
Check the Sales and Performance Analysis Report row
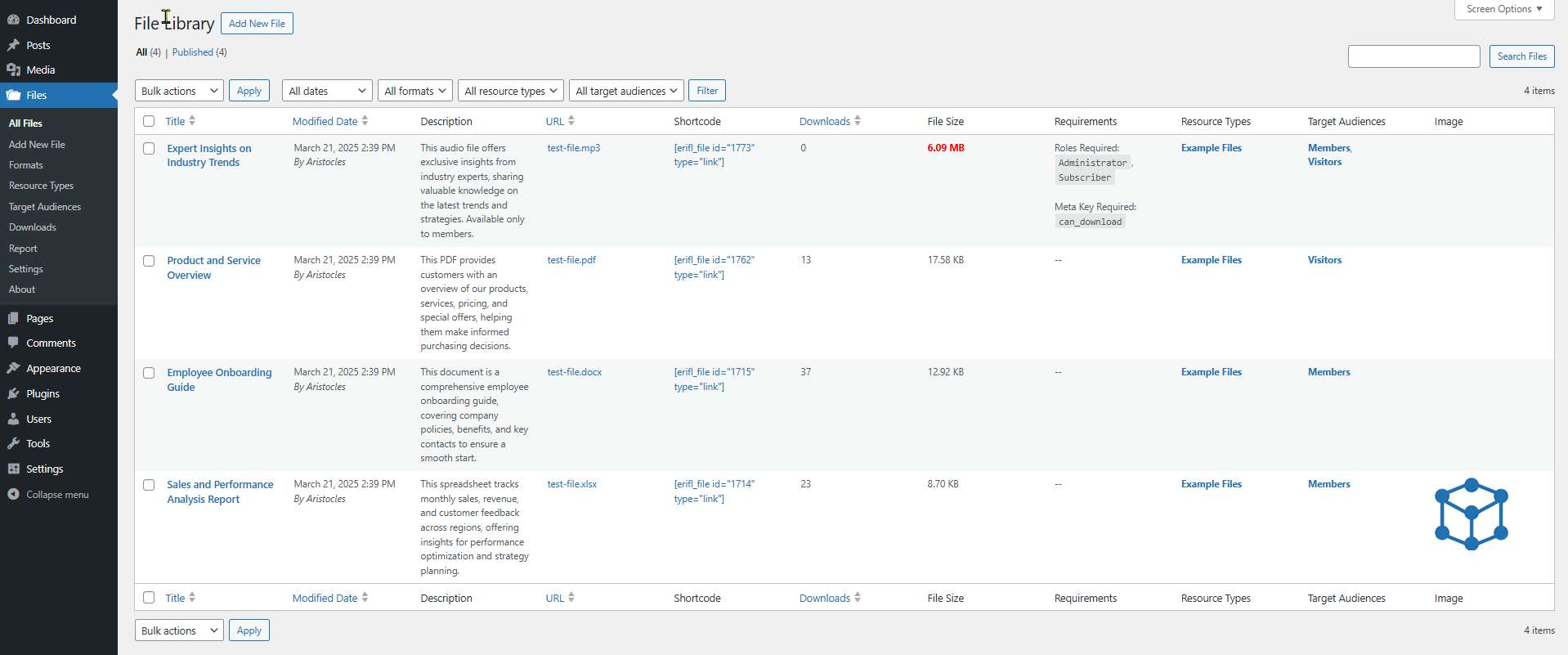coord(149,485)
